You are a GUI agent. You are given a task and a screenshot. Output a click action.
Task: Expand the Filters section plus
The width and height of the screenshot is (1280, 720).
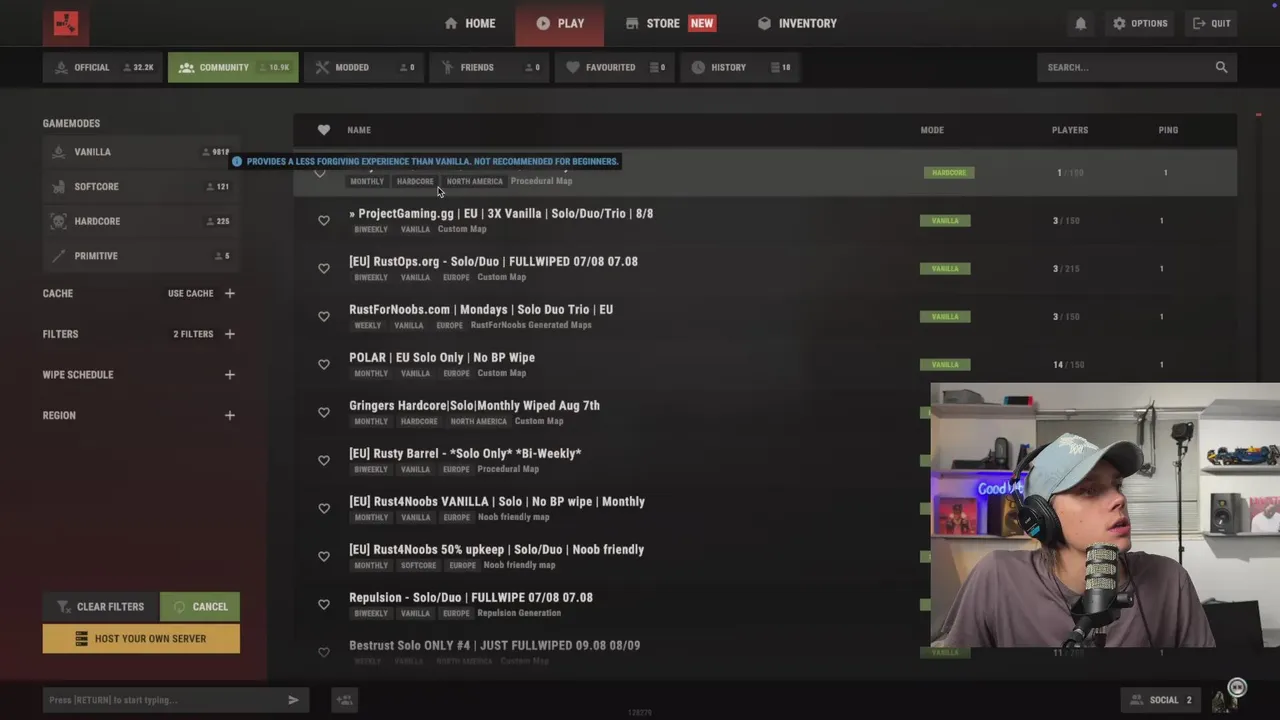pyautogui.click(x=229, y=334)
